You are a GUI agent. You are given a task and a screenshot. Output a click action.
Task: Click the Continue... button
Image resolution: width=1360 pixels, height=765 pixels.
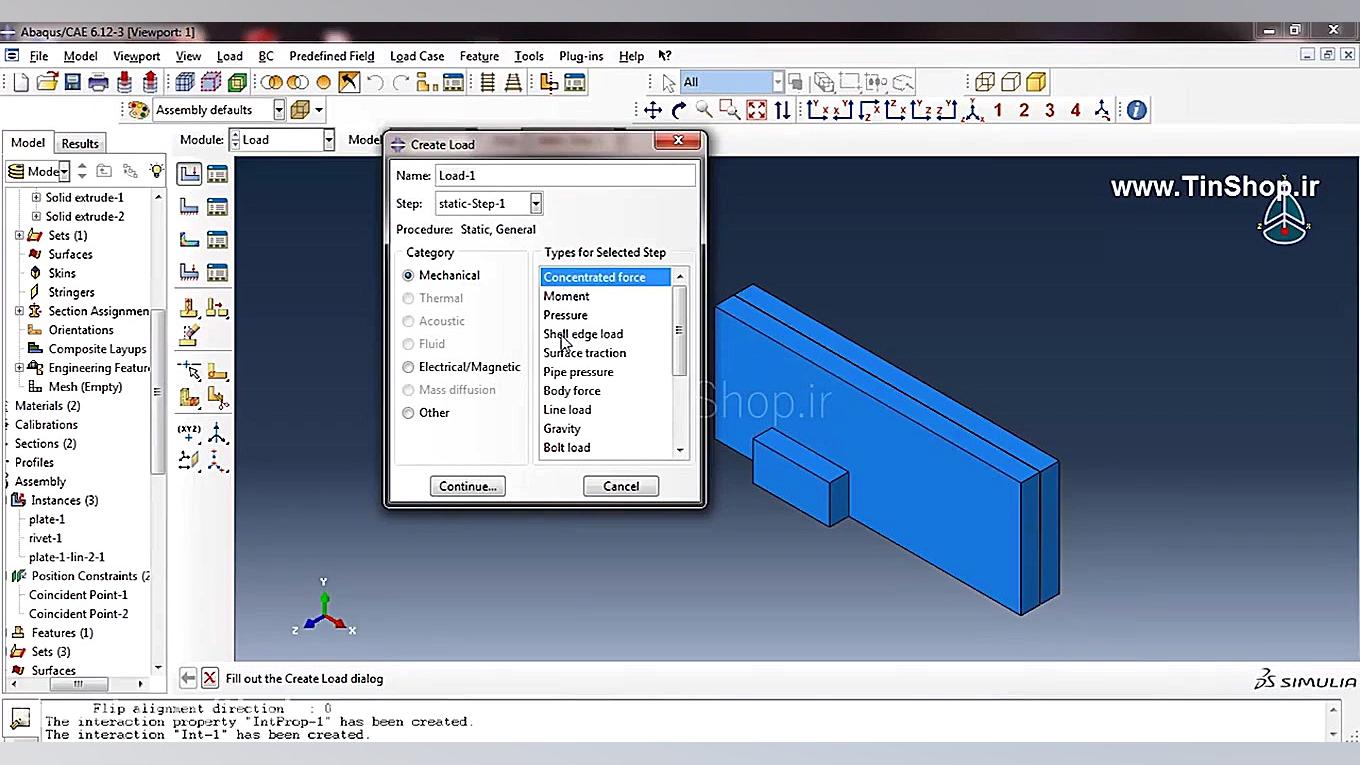tap(468, 486)
